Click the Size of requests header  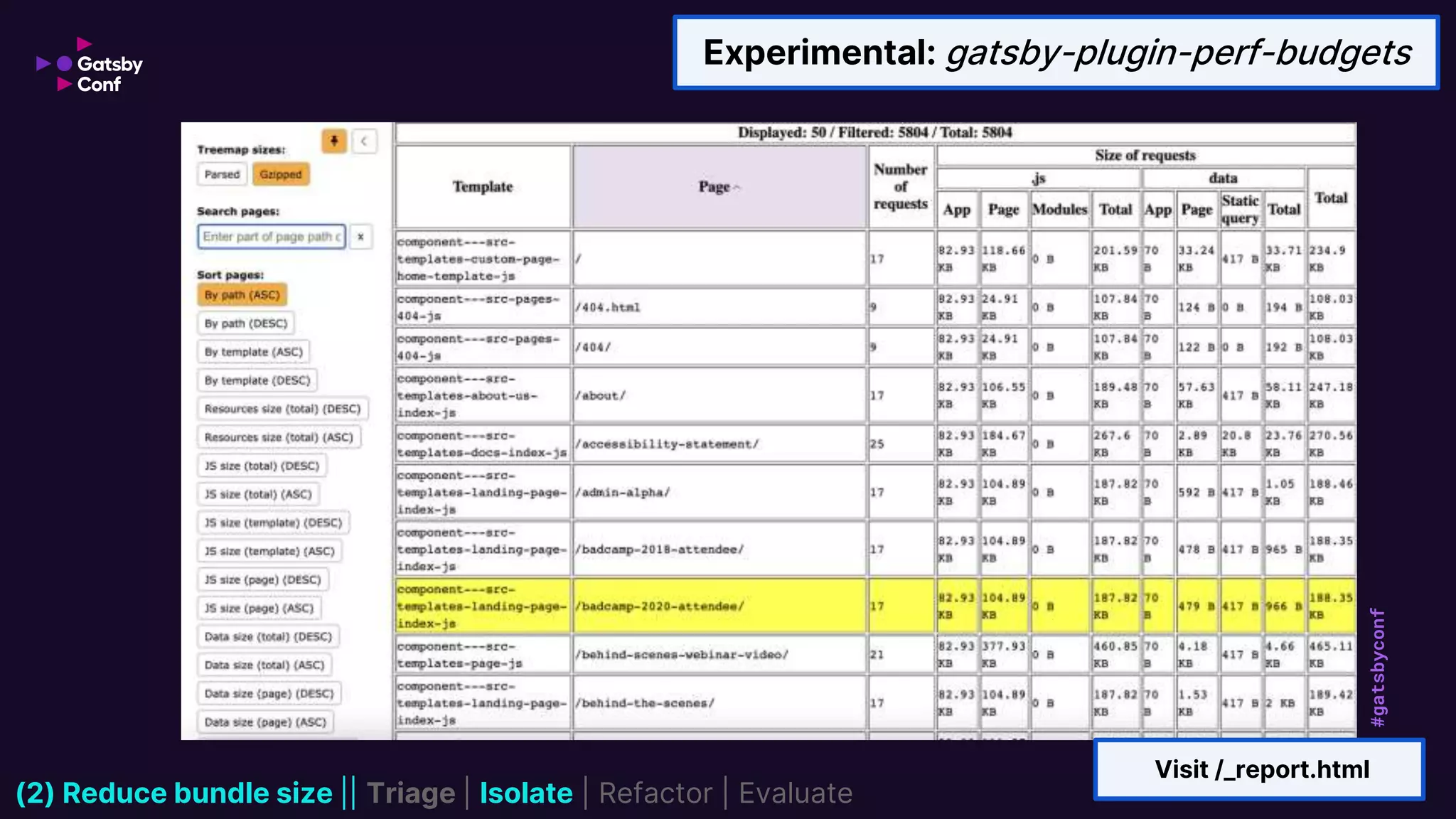coord(1145,156)
